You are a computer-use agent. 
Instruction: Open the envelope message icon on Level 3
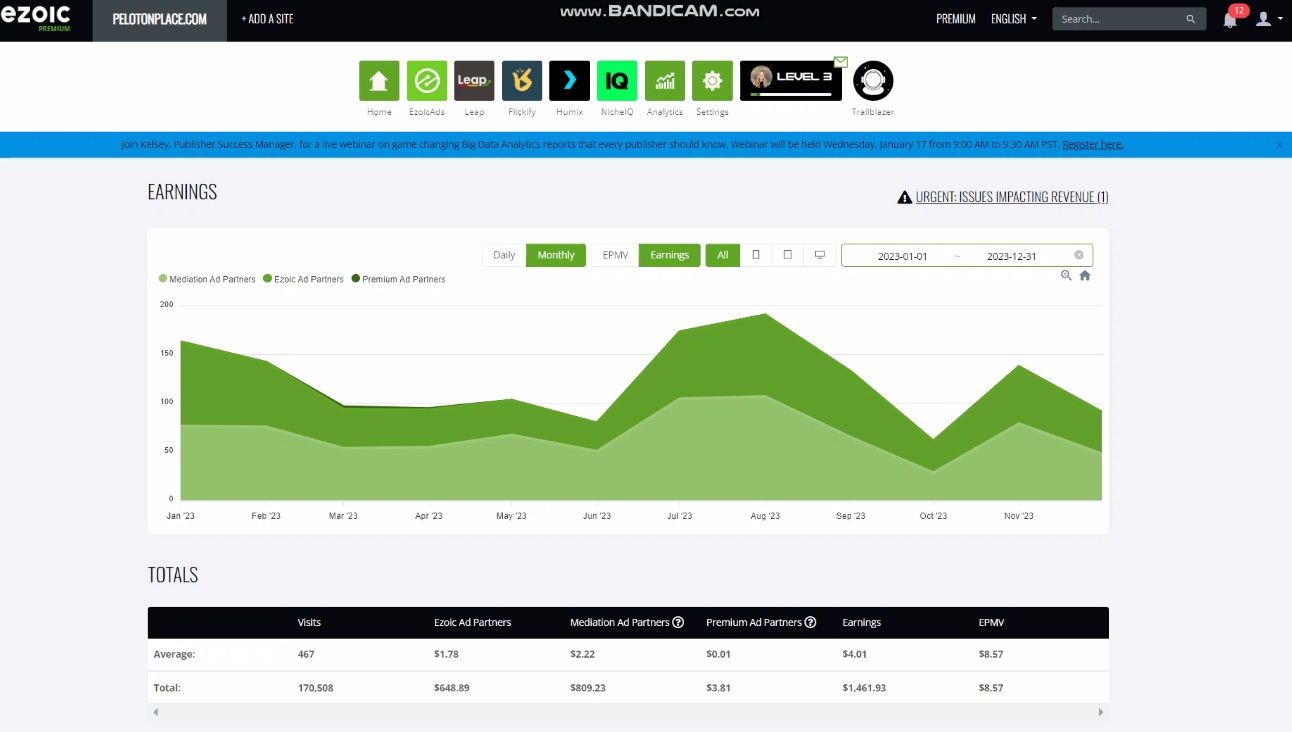click(x=841, y=62)
